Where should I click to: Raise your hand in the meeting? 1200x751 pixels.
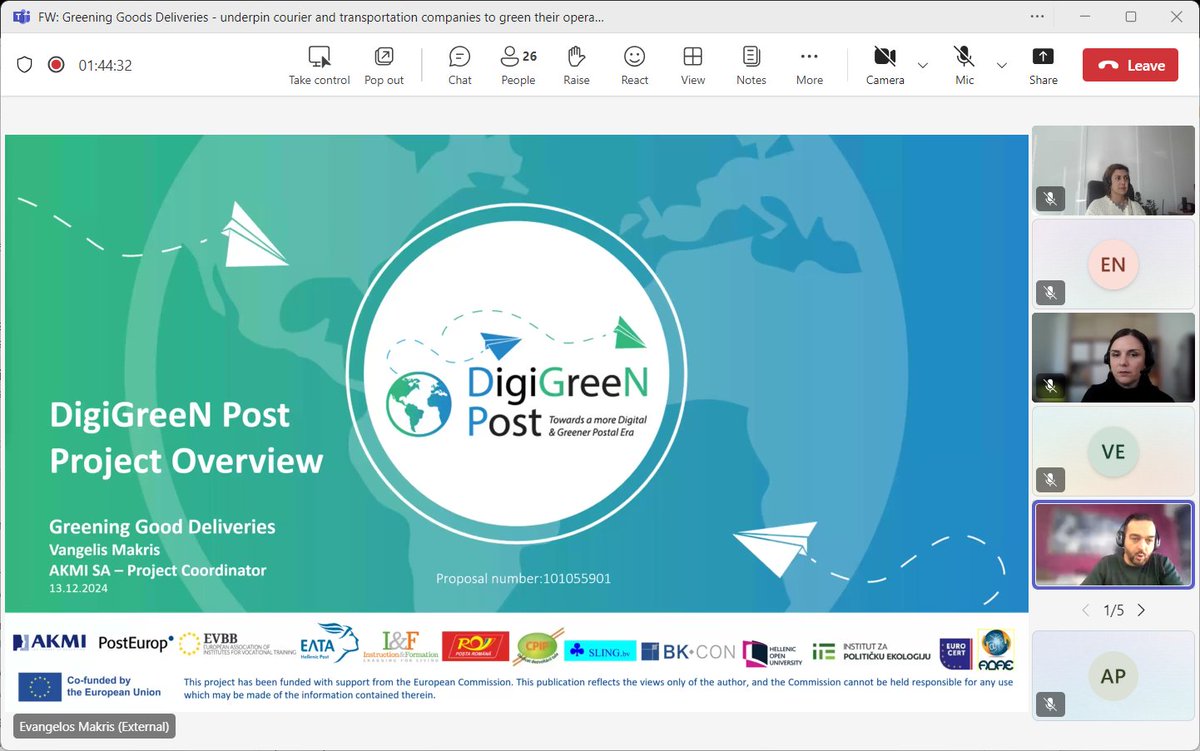[x=576, y=66]
